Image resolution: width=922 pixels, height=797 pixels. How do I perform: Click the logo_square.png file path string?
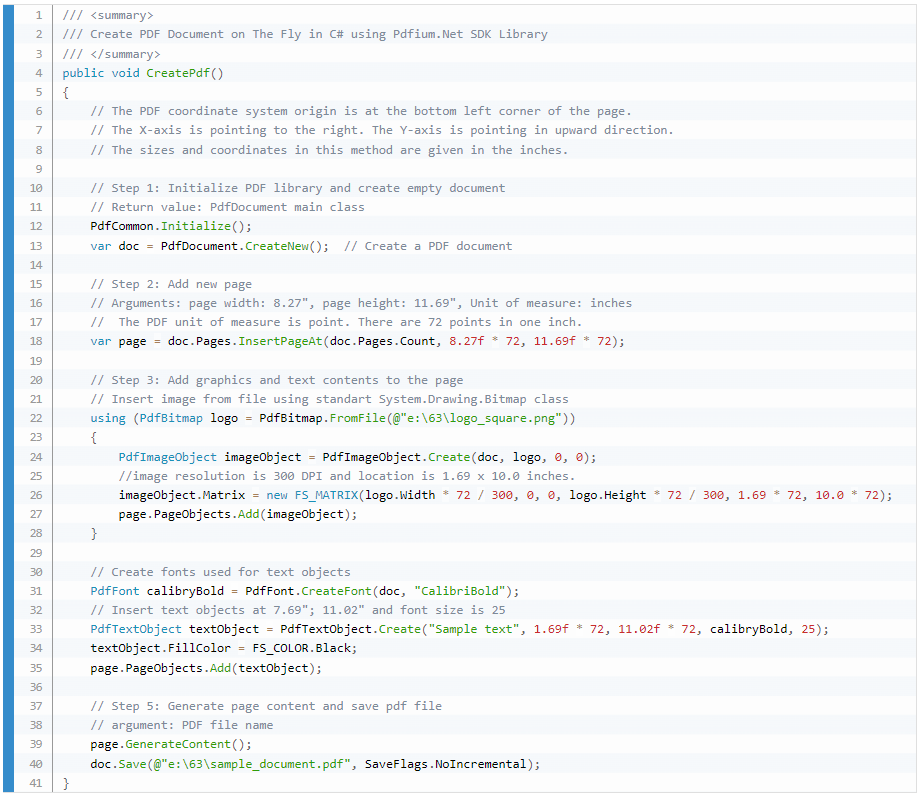pyautogui.click(x=478, y=418)
